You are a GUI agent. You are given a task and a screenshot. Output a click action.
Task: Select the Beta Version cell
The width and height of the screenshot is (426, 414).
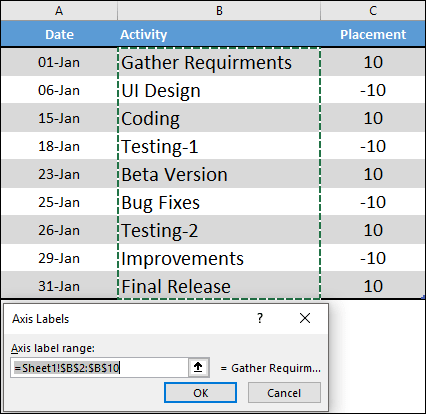pos(219,174)
